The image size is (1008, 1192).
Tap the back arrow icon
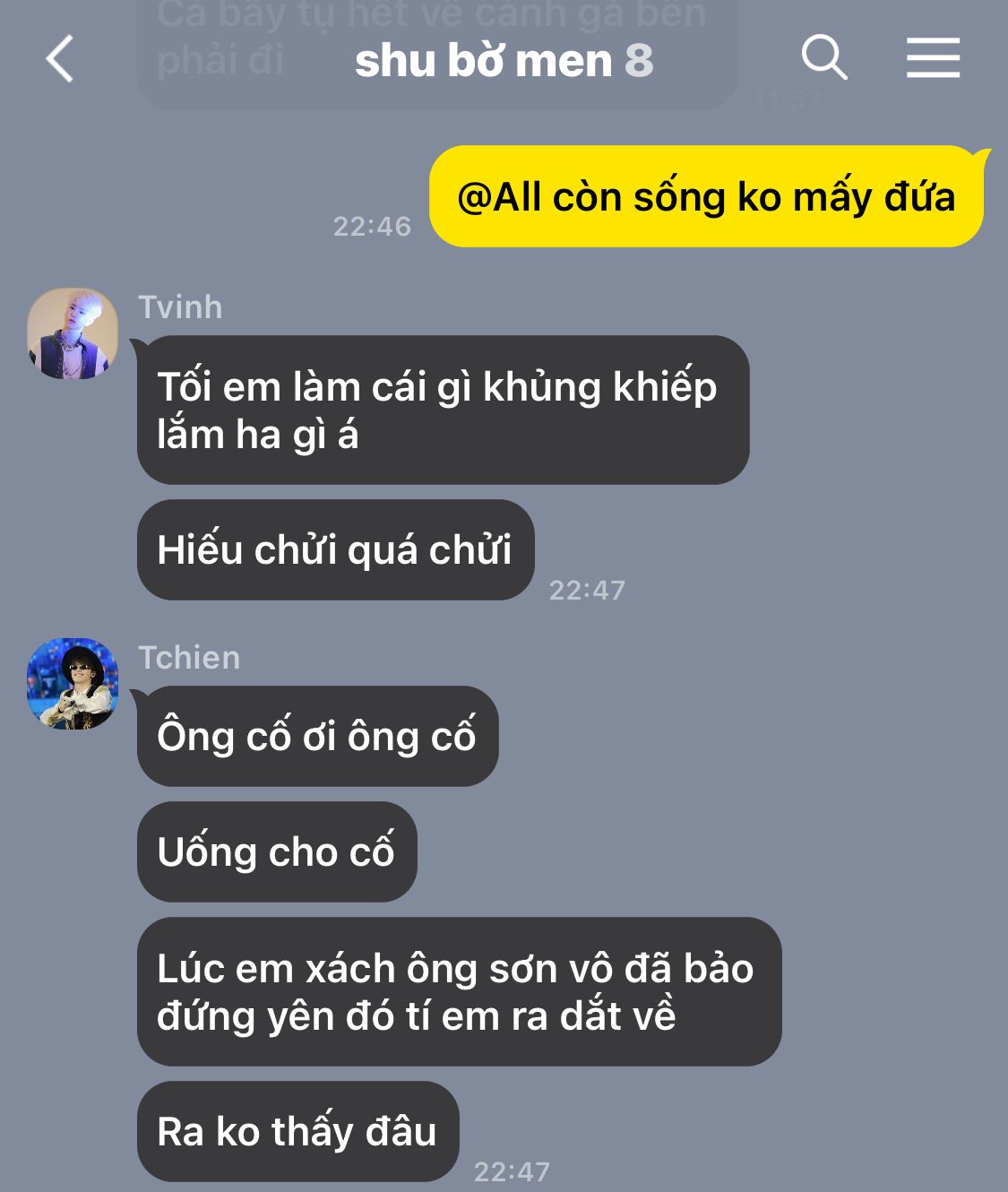point(60,59)
